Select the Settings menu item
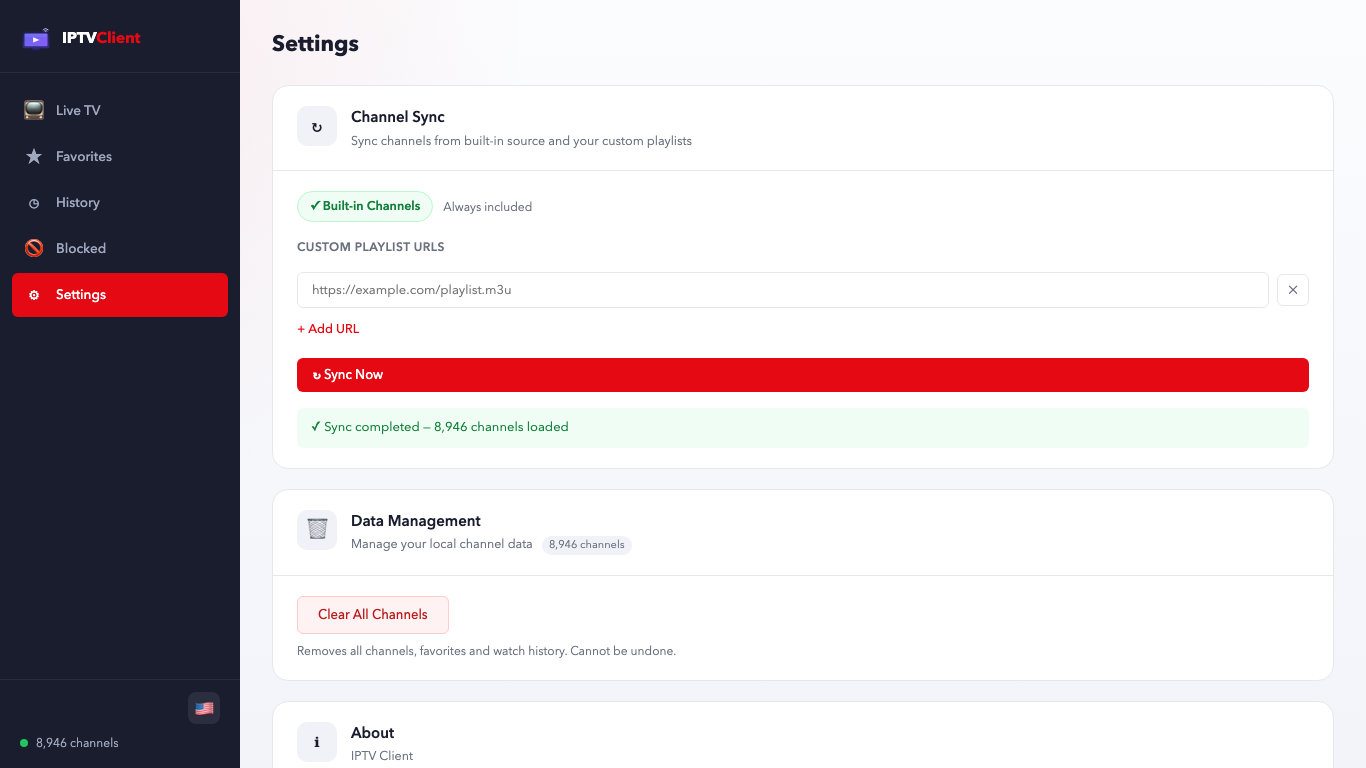1366x768 pixels. click(x=120, y=295)
